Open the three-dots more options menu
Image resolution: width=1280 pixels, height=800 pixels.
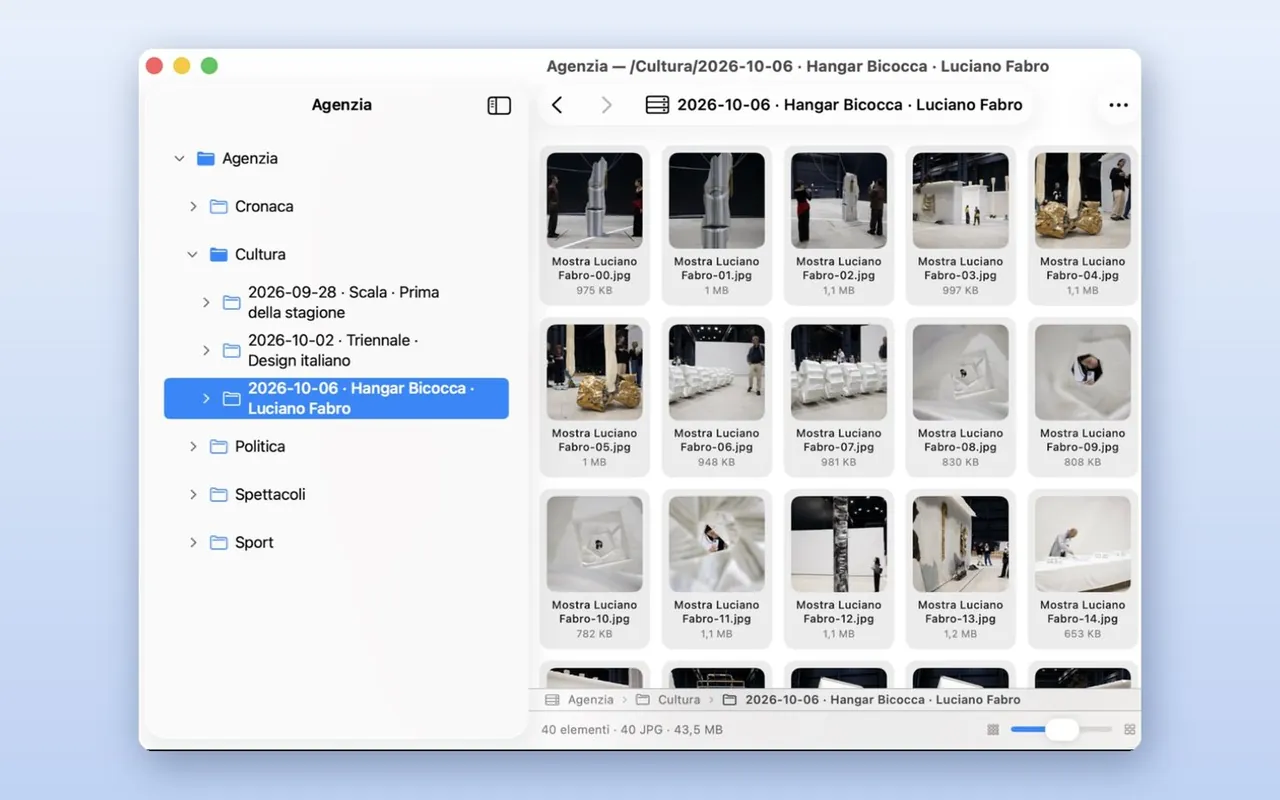[x=1118, y=105]
